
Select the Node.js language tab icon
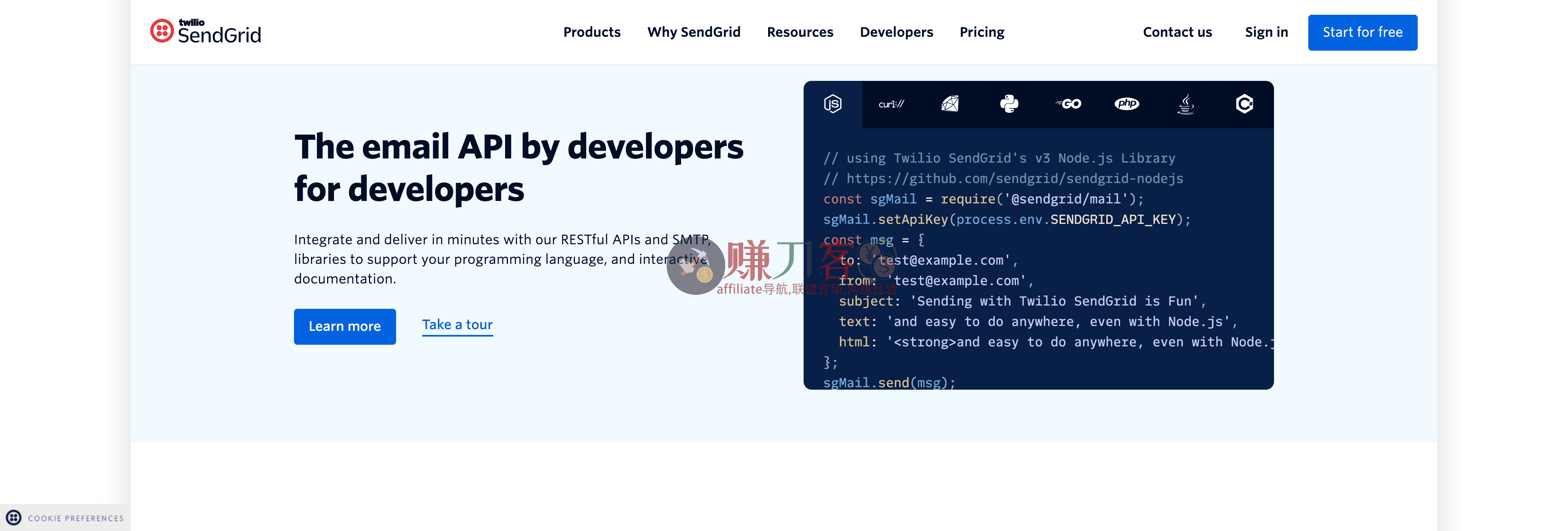click(833, 103)
